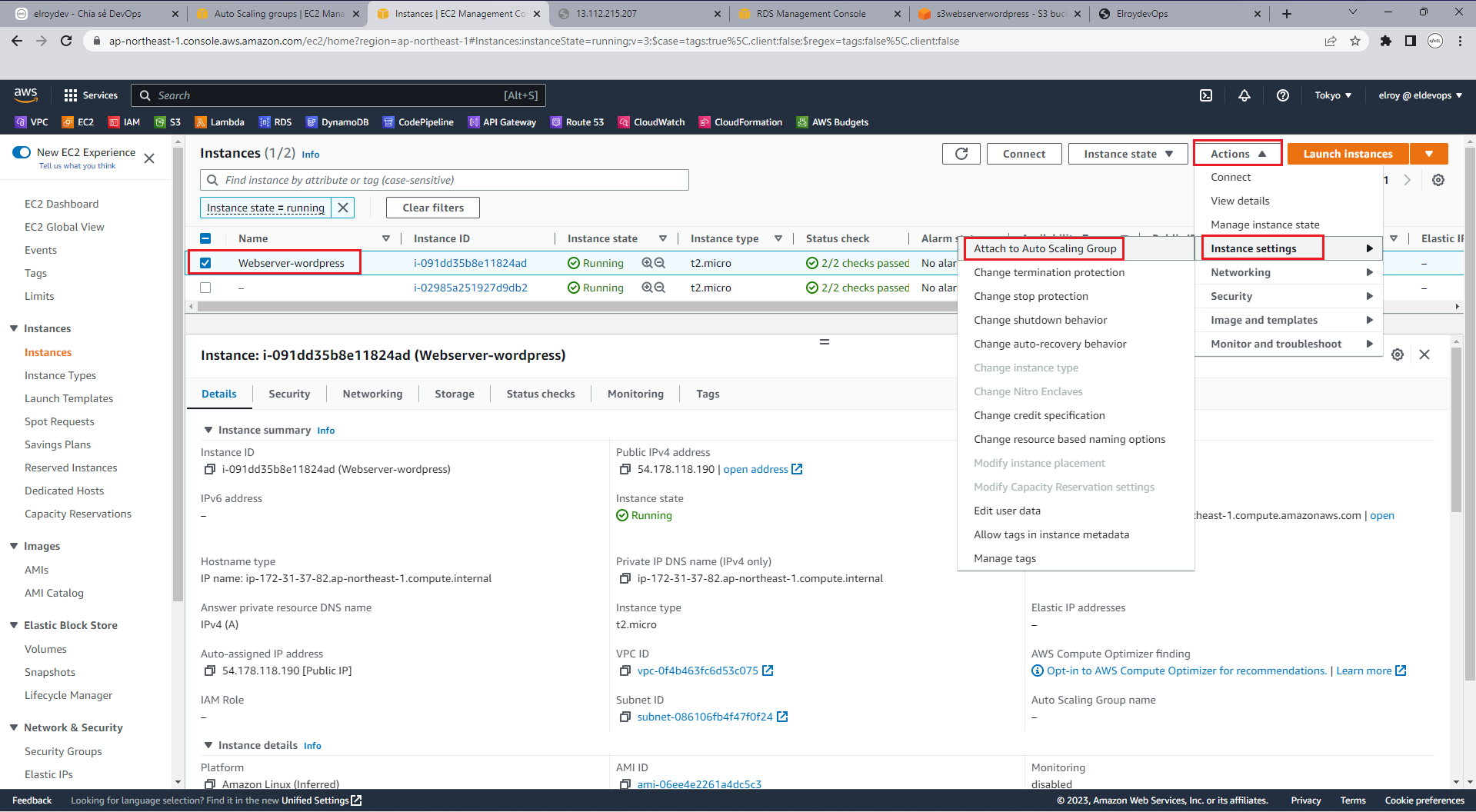Open IAM shortcut in favorites bar

coord(124,122)
